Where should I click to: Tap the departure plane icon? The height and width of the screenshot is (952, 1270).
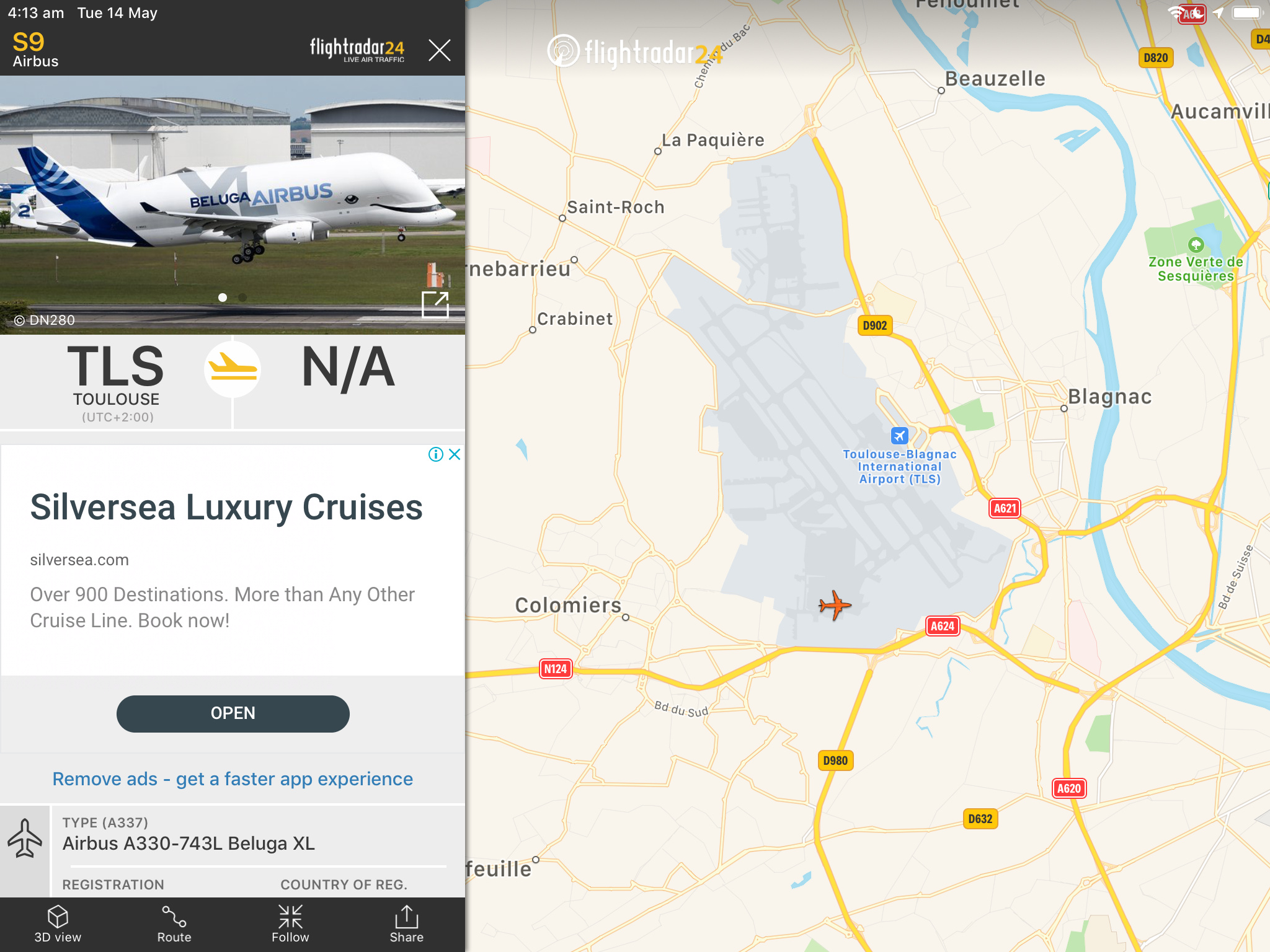tap(233, 369)
